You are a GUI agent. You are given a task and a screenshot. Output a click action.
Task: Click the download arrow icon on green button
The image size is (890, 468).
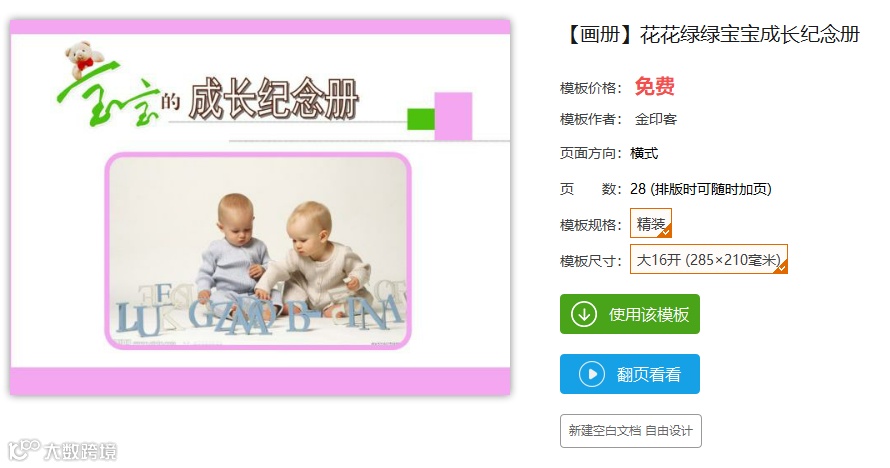(583, 314)
